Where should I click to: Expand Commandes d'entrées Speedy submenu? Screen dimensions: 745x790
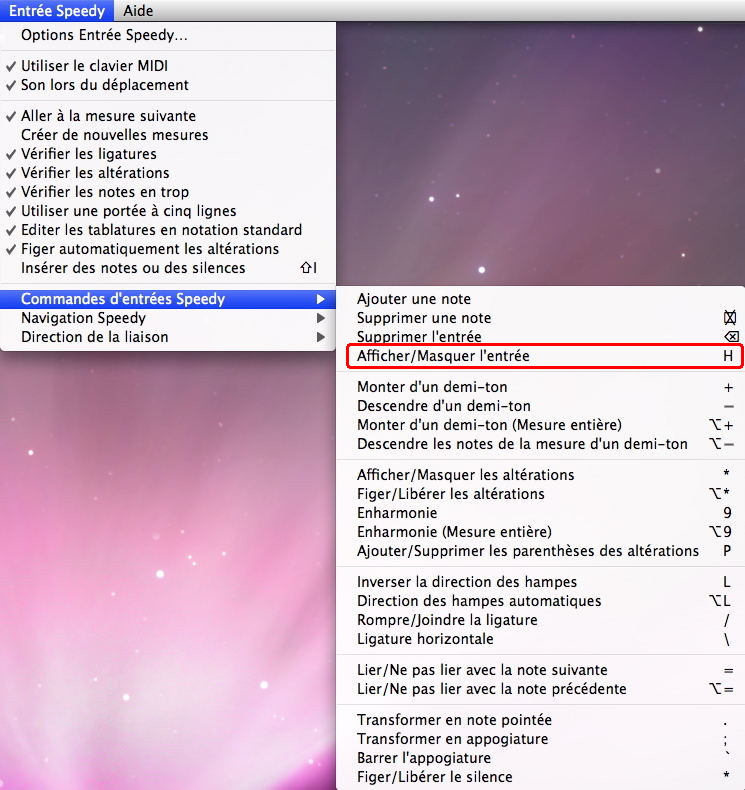122,299
